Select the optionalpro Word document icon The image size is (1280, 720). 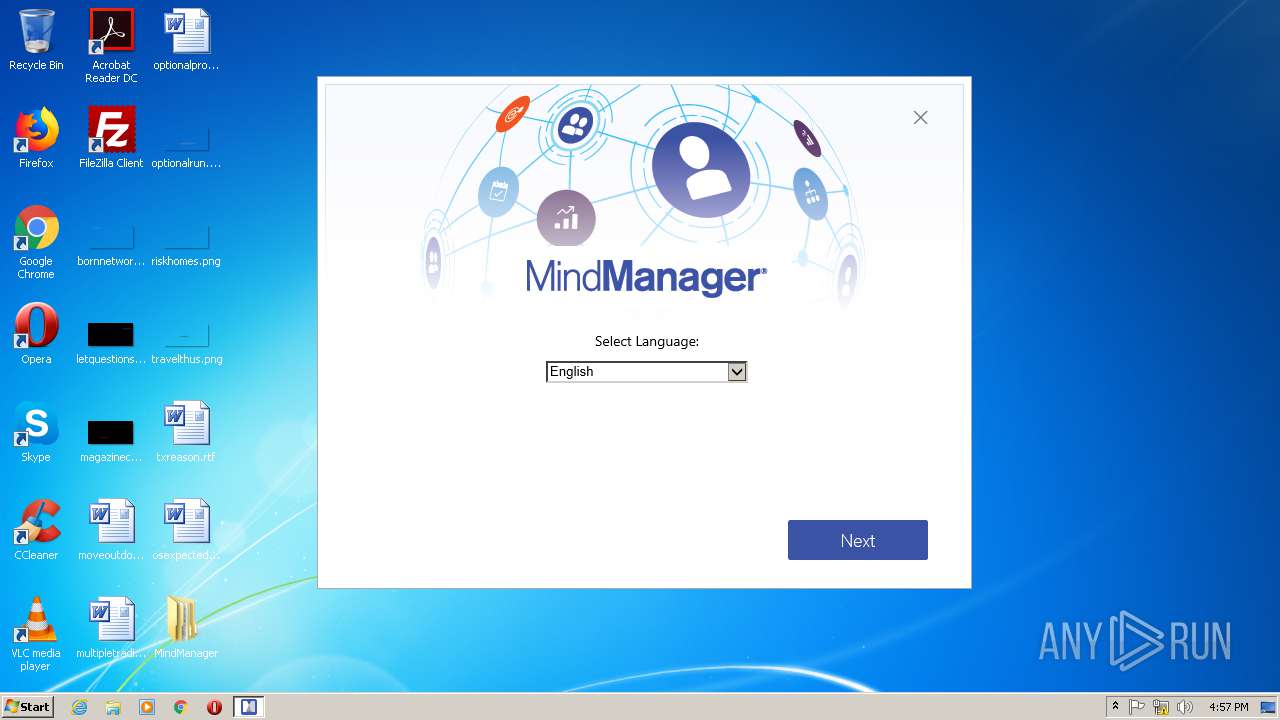[186, 40]
